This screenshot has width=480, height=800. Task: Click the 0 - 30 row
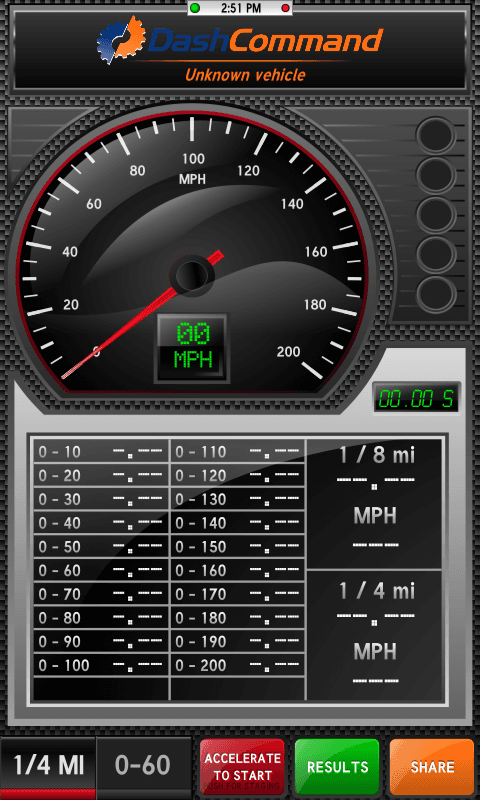pos(100,499)
